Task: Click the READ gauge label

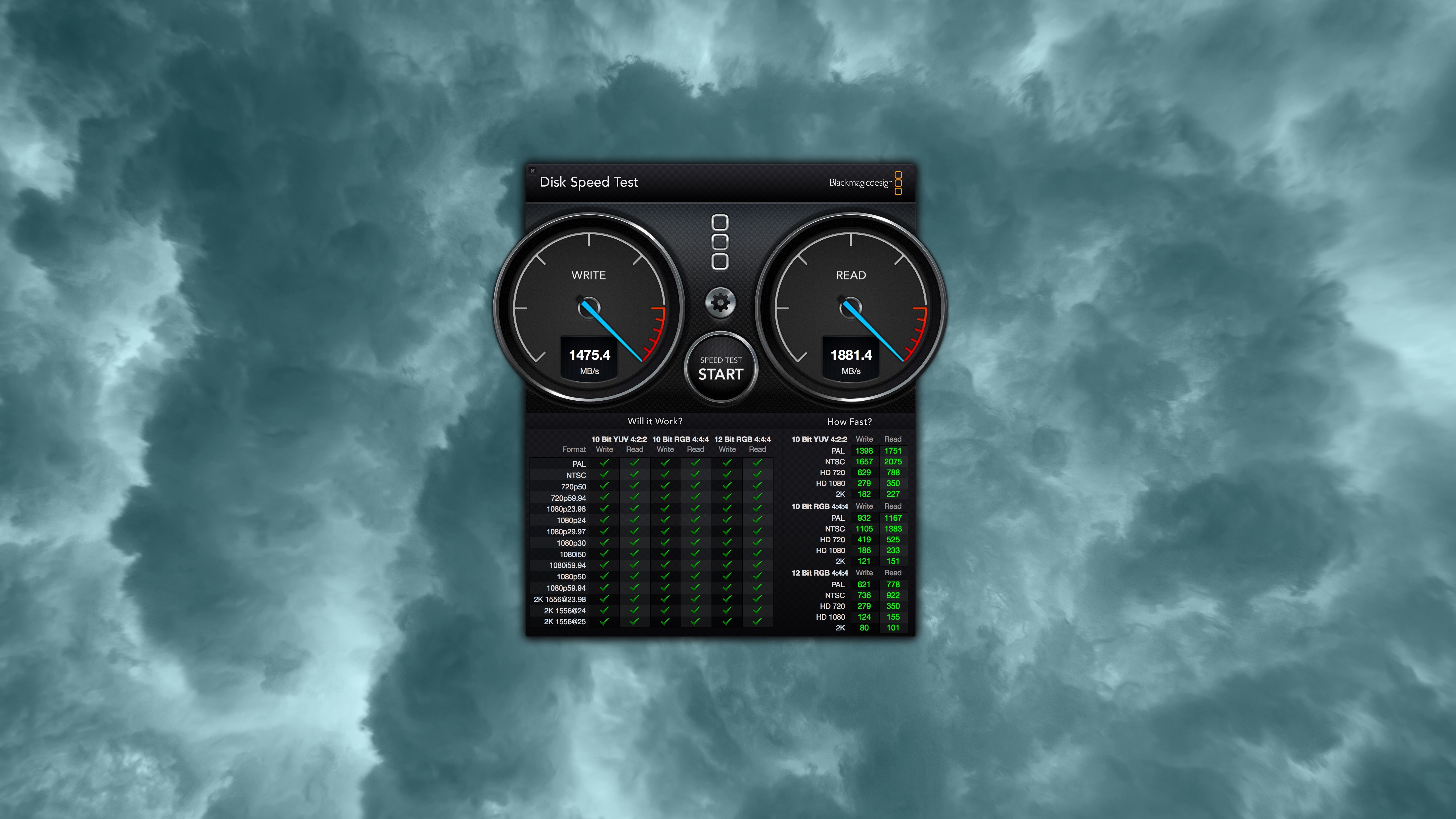Action: [851, 275]
